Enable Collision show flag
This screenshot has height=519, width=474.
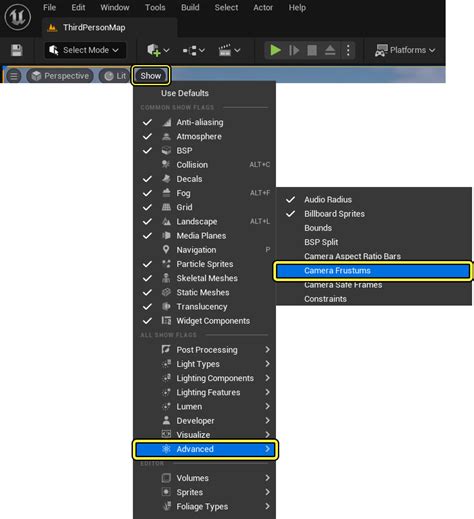tap(204, 165)
